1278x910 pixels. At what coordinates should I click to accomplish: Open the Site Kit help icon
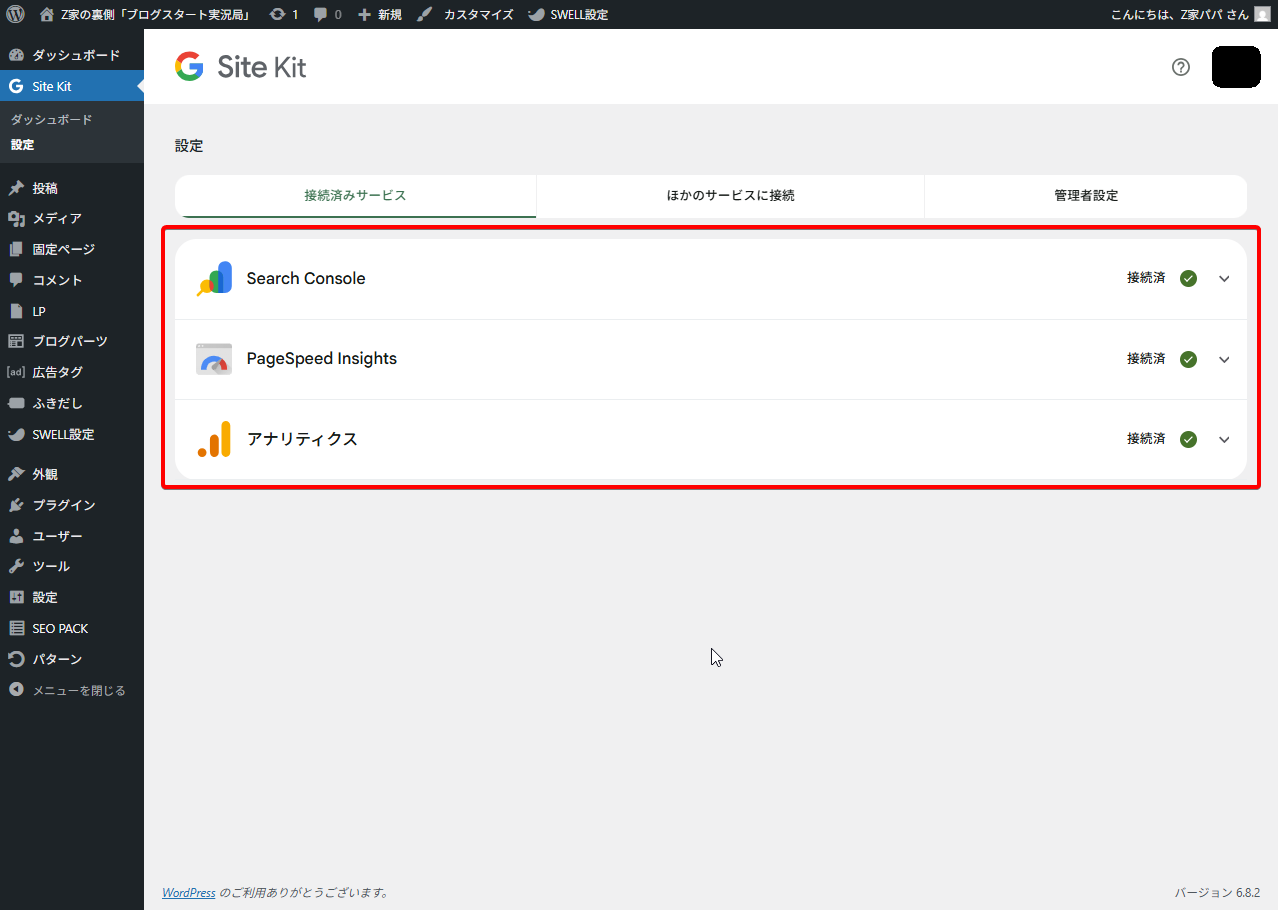[1181, 67]
